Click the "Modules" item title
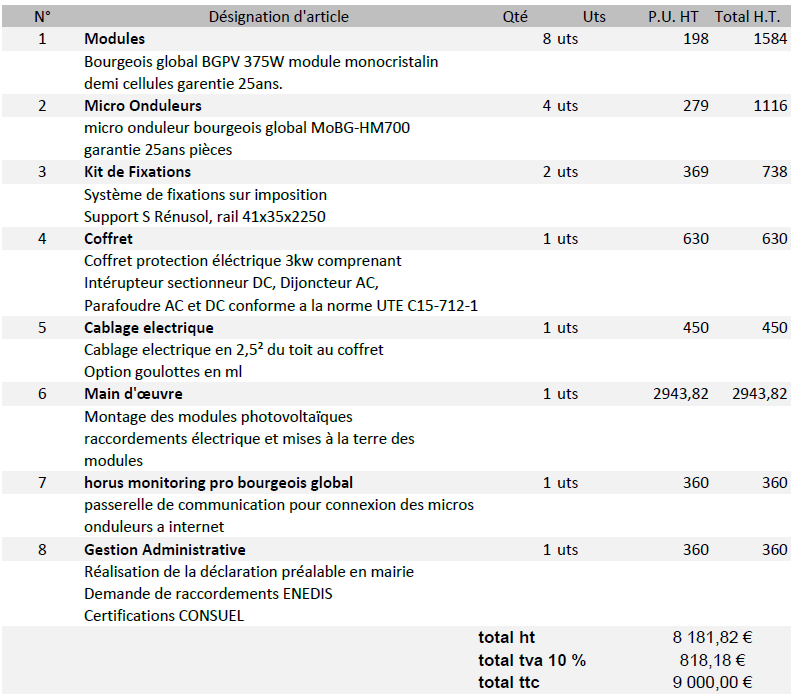The height and width of the screenshot is (695, 796). [x=115, y=39]
